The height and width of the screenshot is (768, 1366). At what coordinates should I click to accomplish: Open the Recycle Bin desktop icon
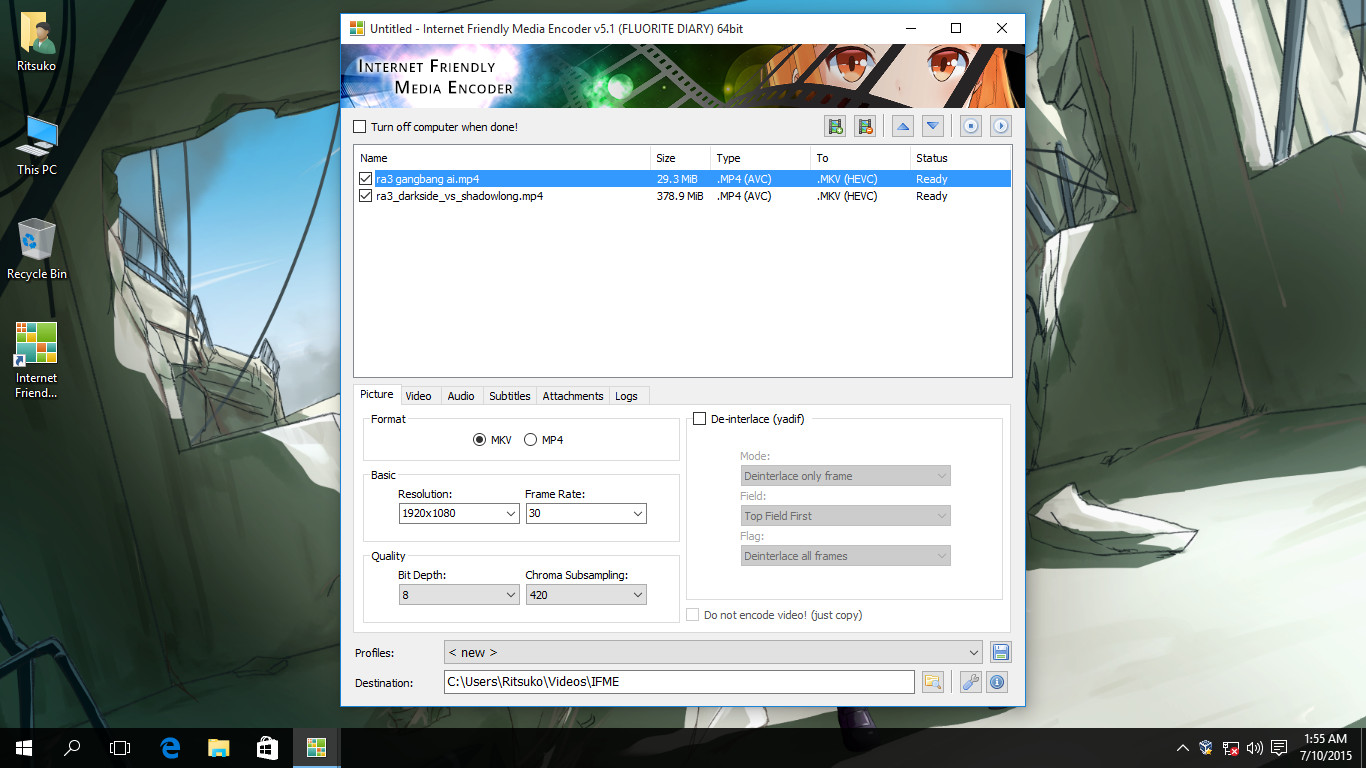click(37, 249)
